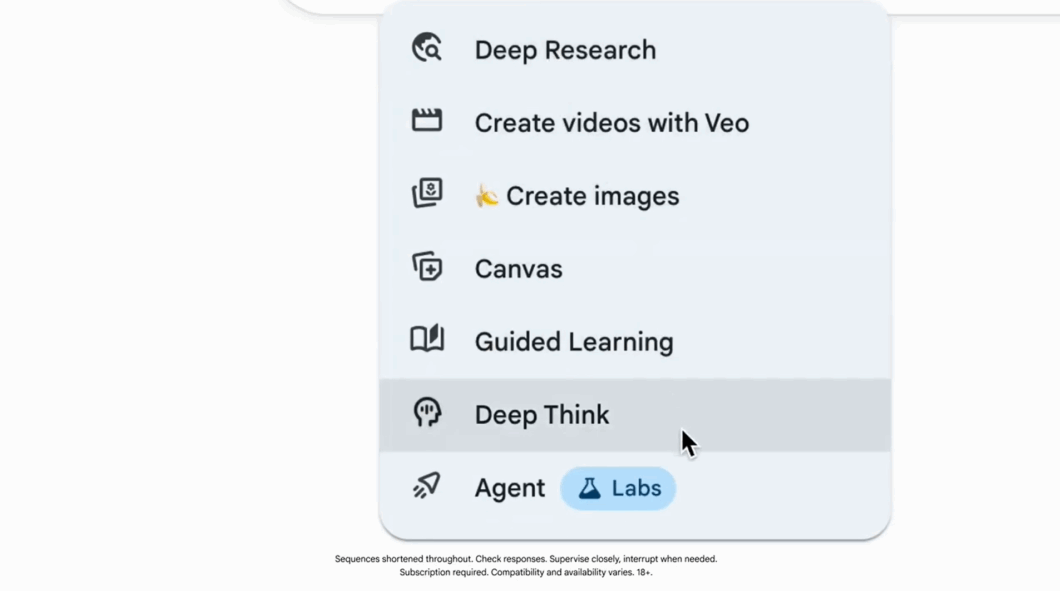Image resolution: width=1060 pixels, height=591 pixels.
Task: Click the Sequences shortened throughout fine print
Action: click(x=529, y=559)
